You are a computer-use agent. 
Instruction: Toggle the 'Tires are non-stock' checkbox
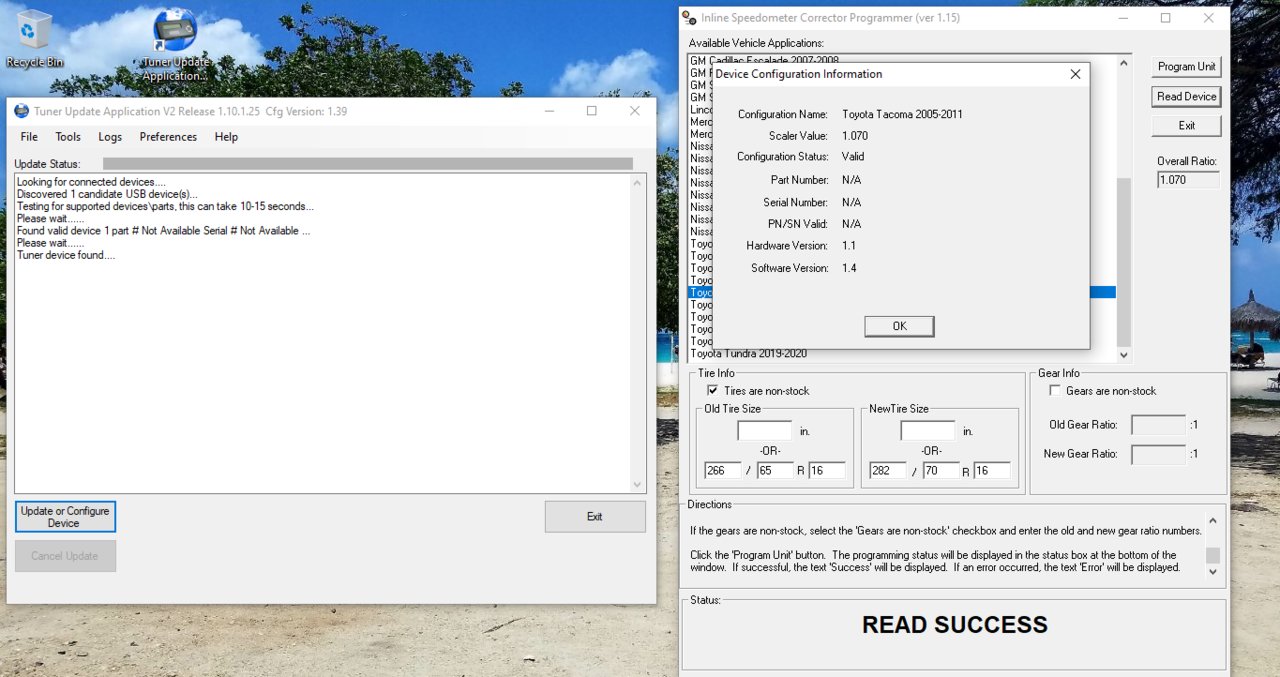pyautogui.click(x=713, y=391)
